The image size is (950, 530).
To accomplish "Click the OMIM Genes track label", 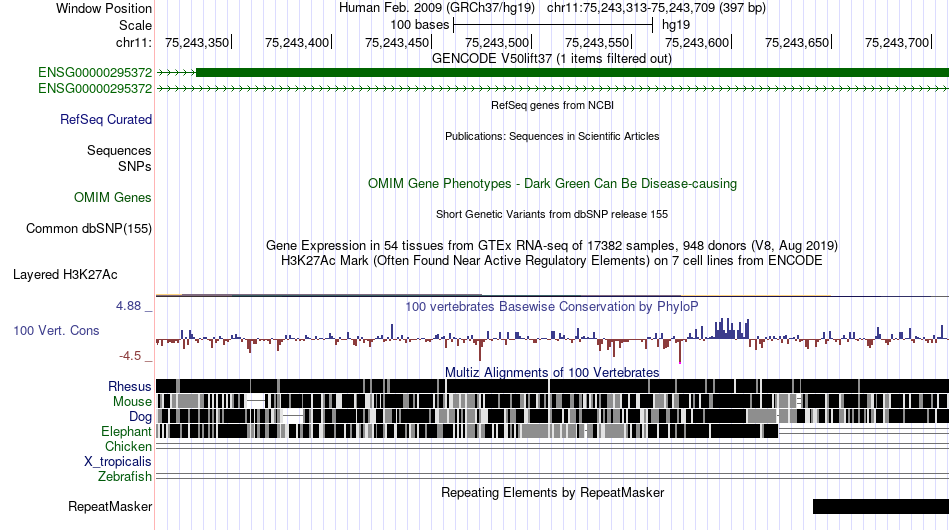I will (112, 197).
